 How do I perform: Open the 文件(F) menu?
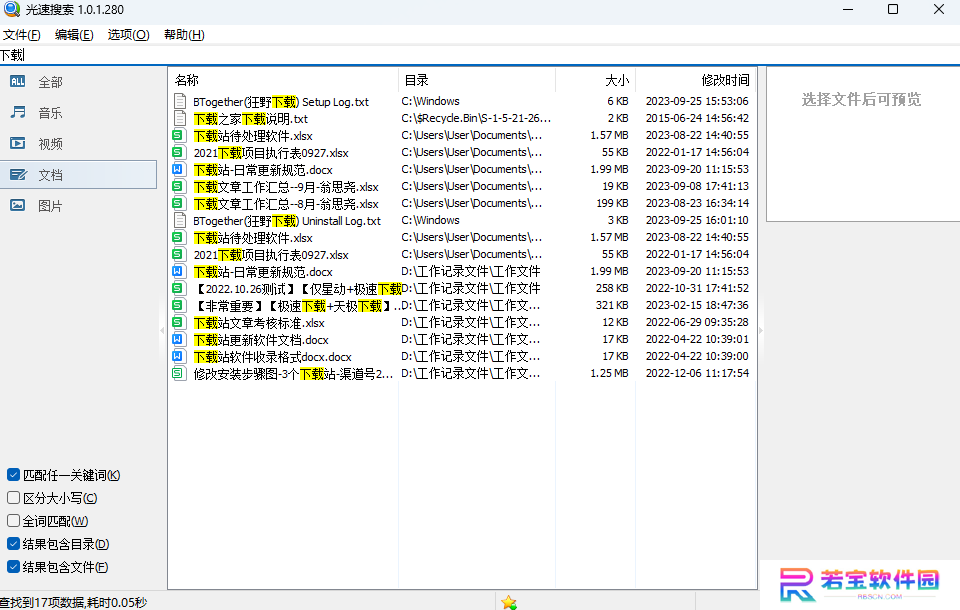(22, 35)
